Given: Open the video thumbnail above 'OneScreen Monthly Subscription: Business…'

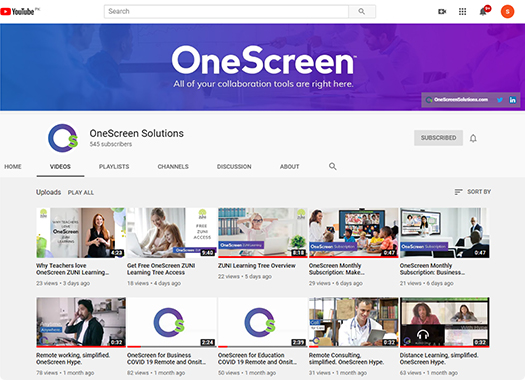Looking at the screenshot, I should (x=445, y=233).
